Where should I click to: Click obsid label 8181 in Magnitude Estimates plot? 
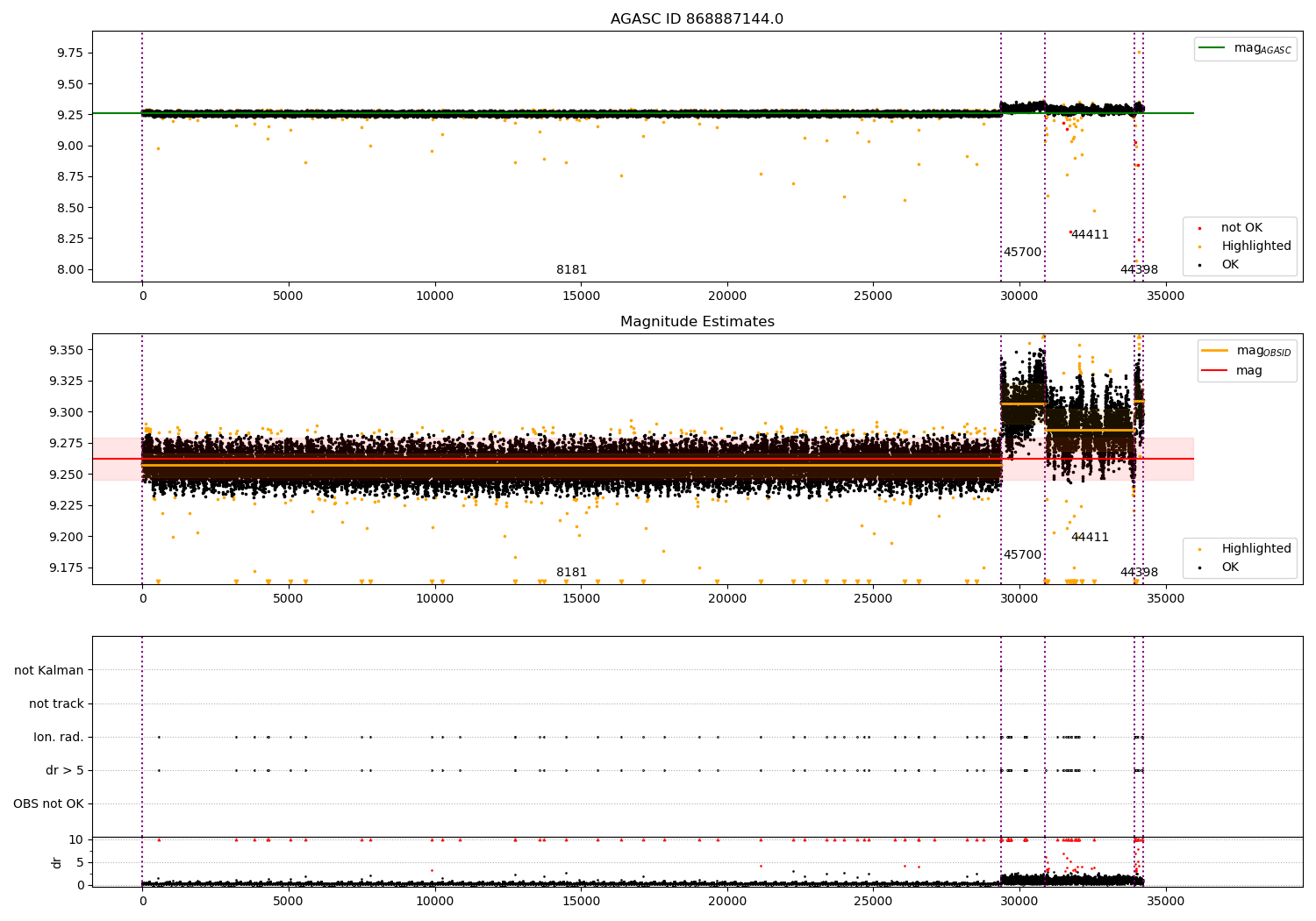click(571, 573)
